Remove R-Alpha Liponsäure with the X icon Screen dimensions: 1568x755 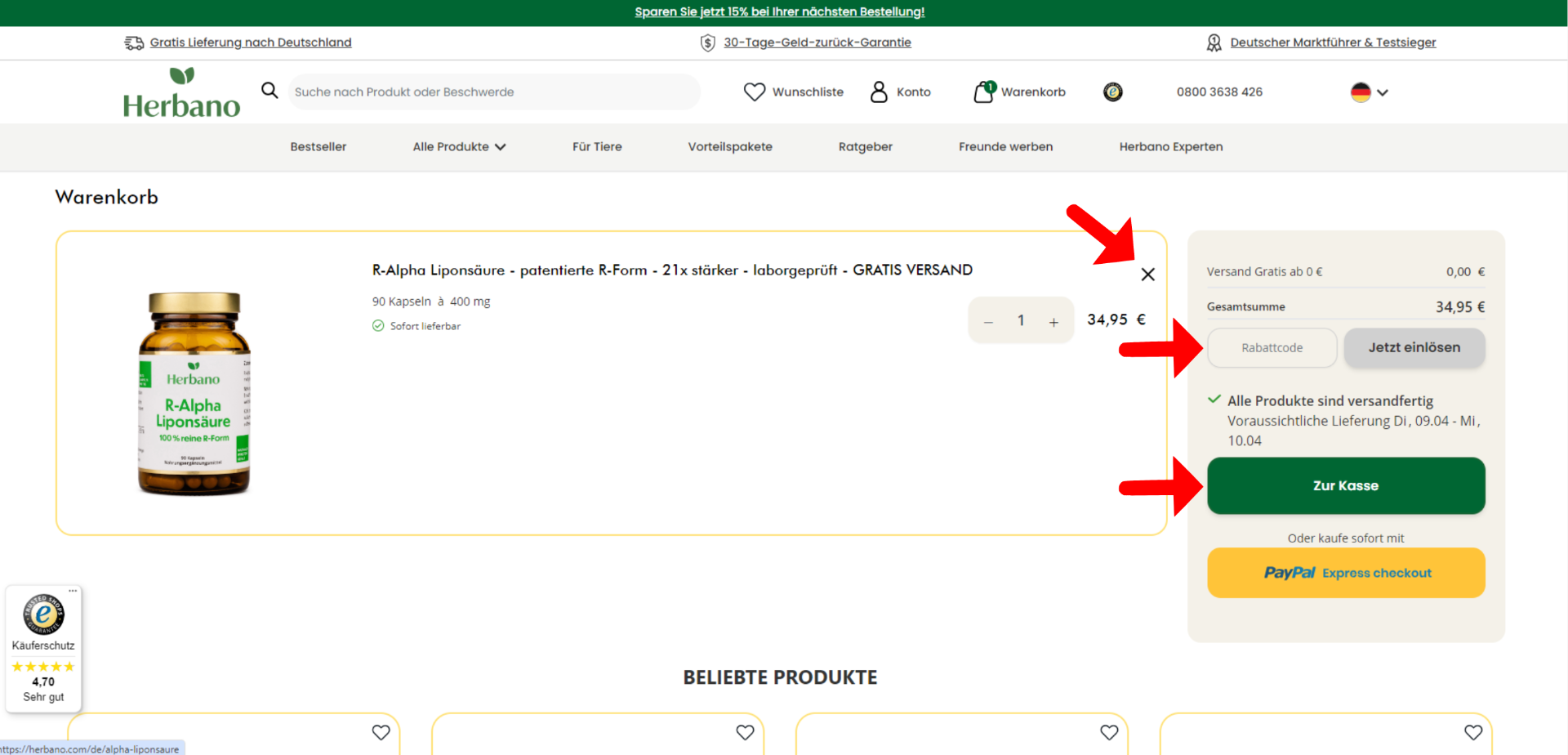point(1147,275)
